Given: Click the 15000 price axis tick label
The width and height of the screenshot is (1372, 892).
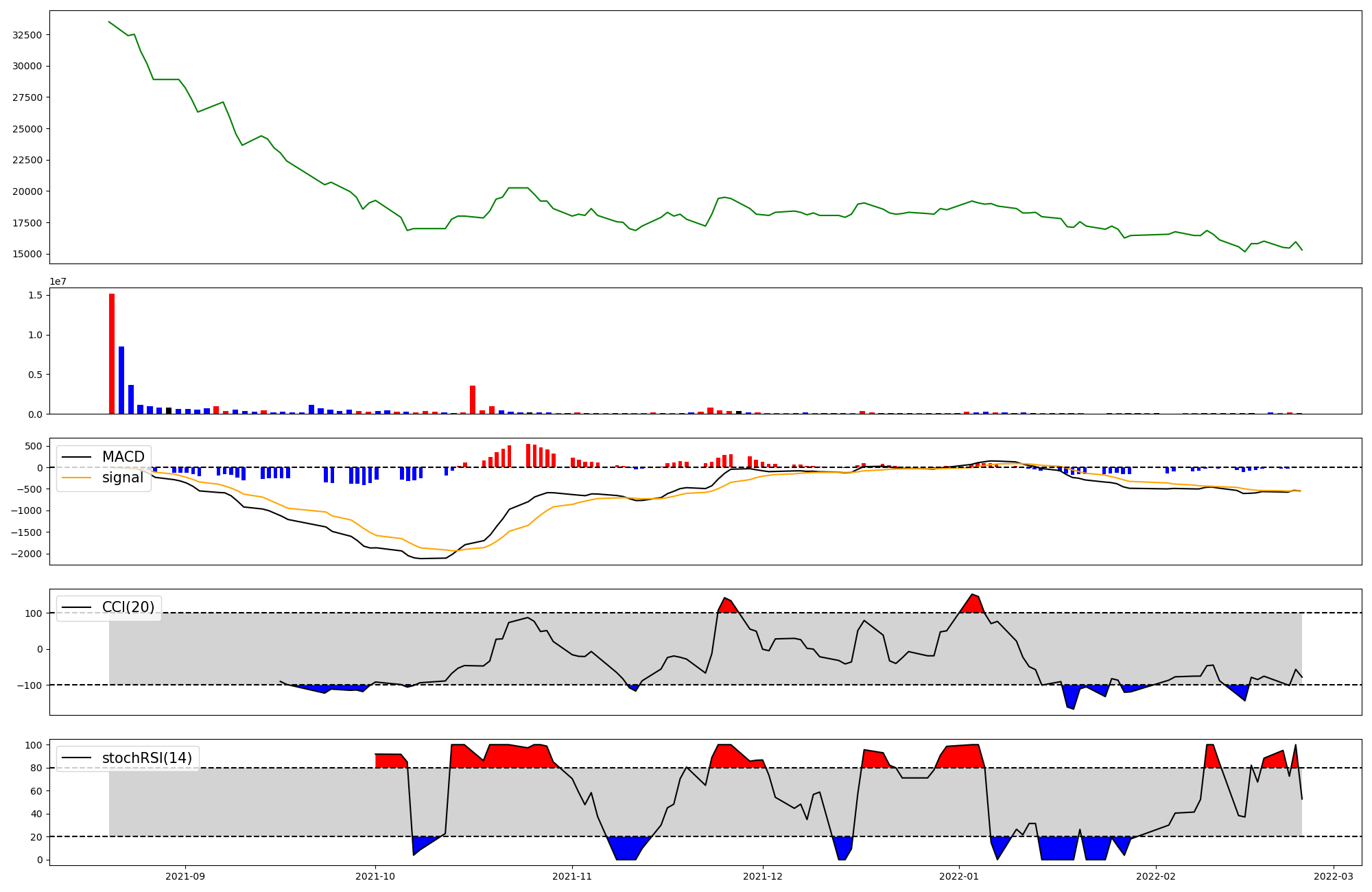Looking at the screenshot, I should click(27, 254).
